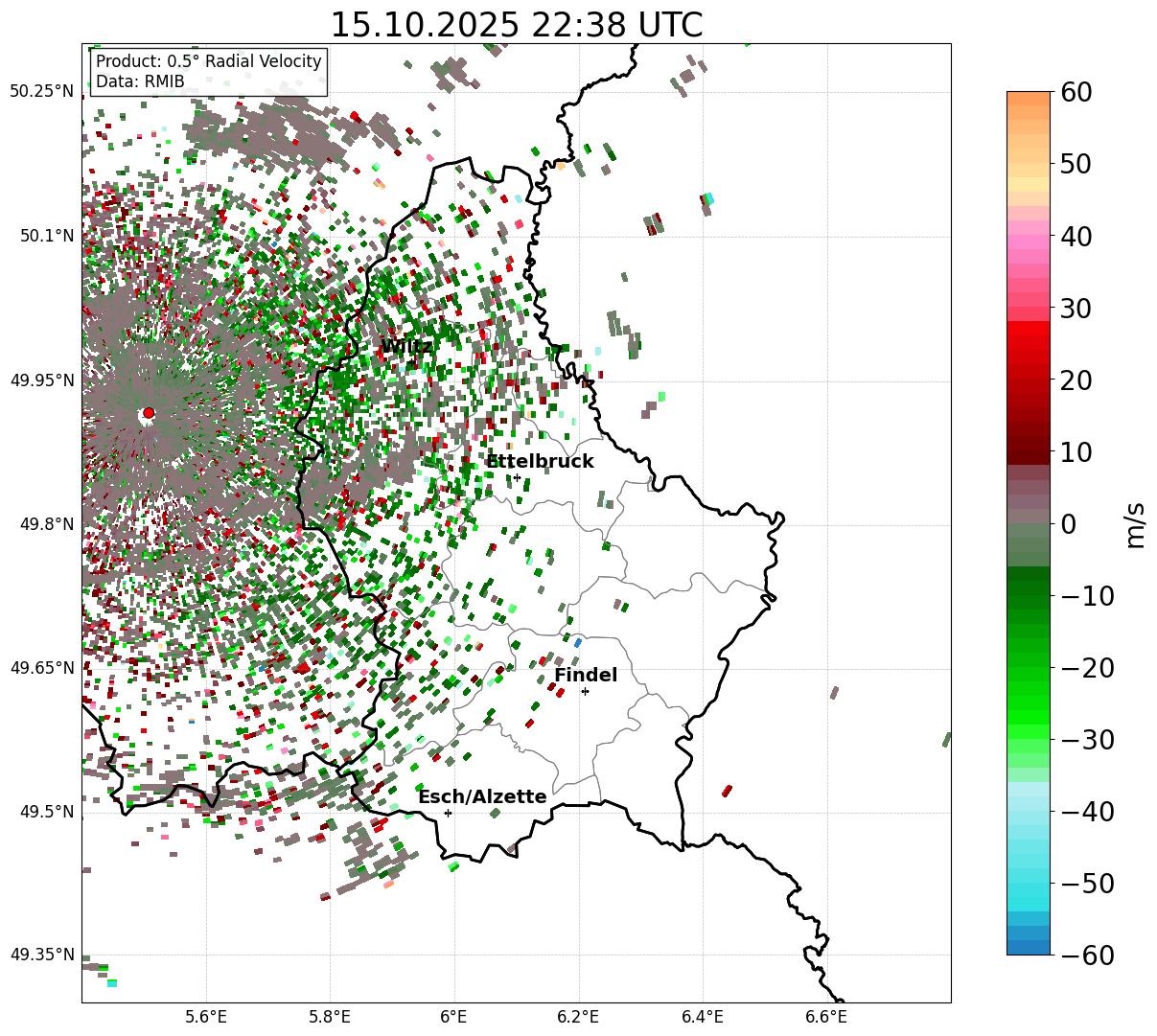Viewport: 1157px width, 1036px height.
Task: Click the 6°E longitude tick label
Action: tap(454, 1017)
